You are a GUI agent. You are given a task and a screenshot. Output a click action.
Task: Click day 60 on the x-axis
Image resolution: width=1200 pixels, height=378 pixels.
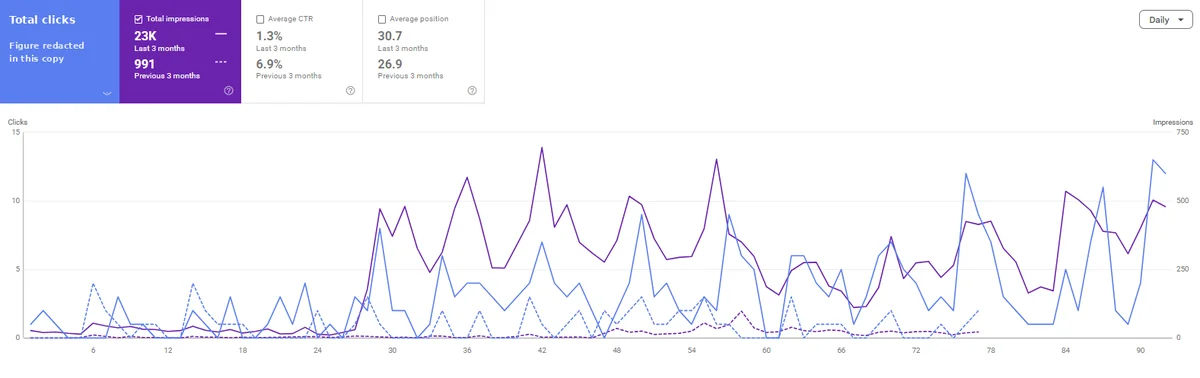pyautogui.click(x=766, y=350)
